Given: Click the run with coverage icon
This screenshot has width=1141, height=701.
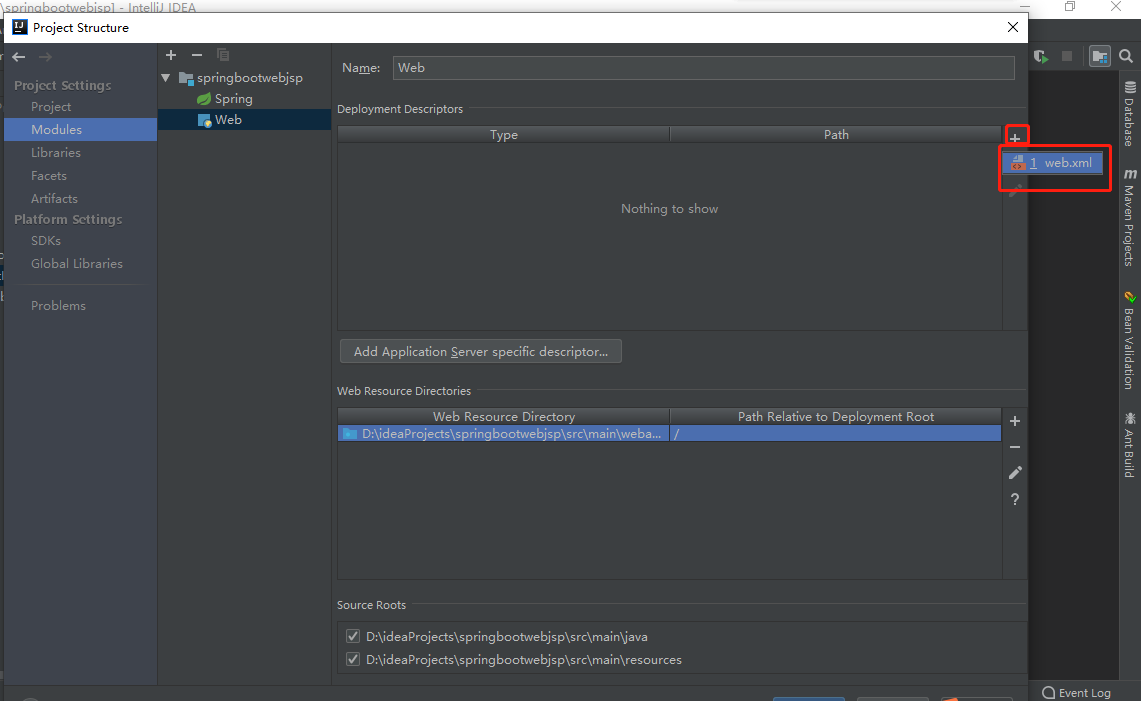Looking at the screenshot, I should point(1041,56).
